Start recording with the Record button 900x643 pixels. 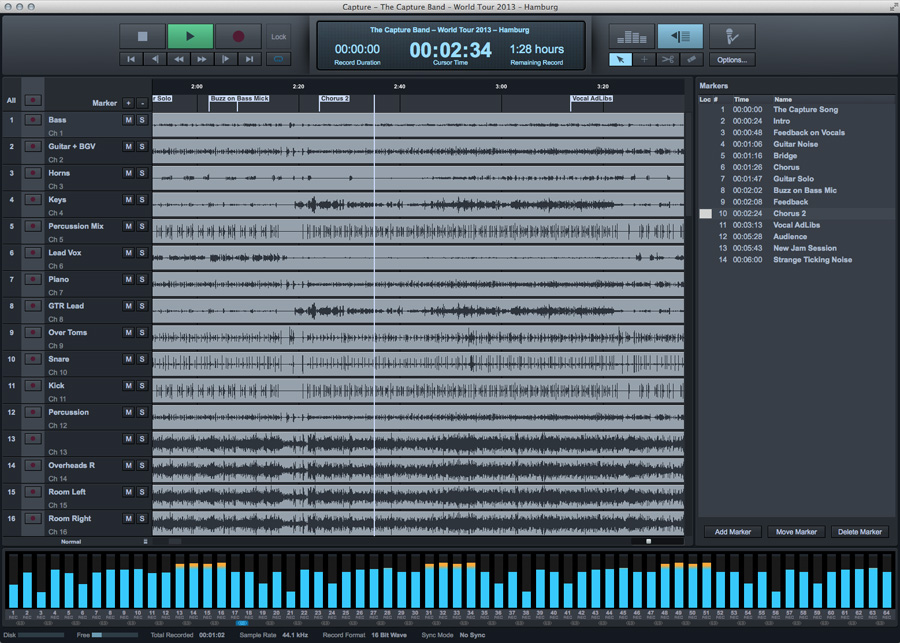pos(239,37)
